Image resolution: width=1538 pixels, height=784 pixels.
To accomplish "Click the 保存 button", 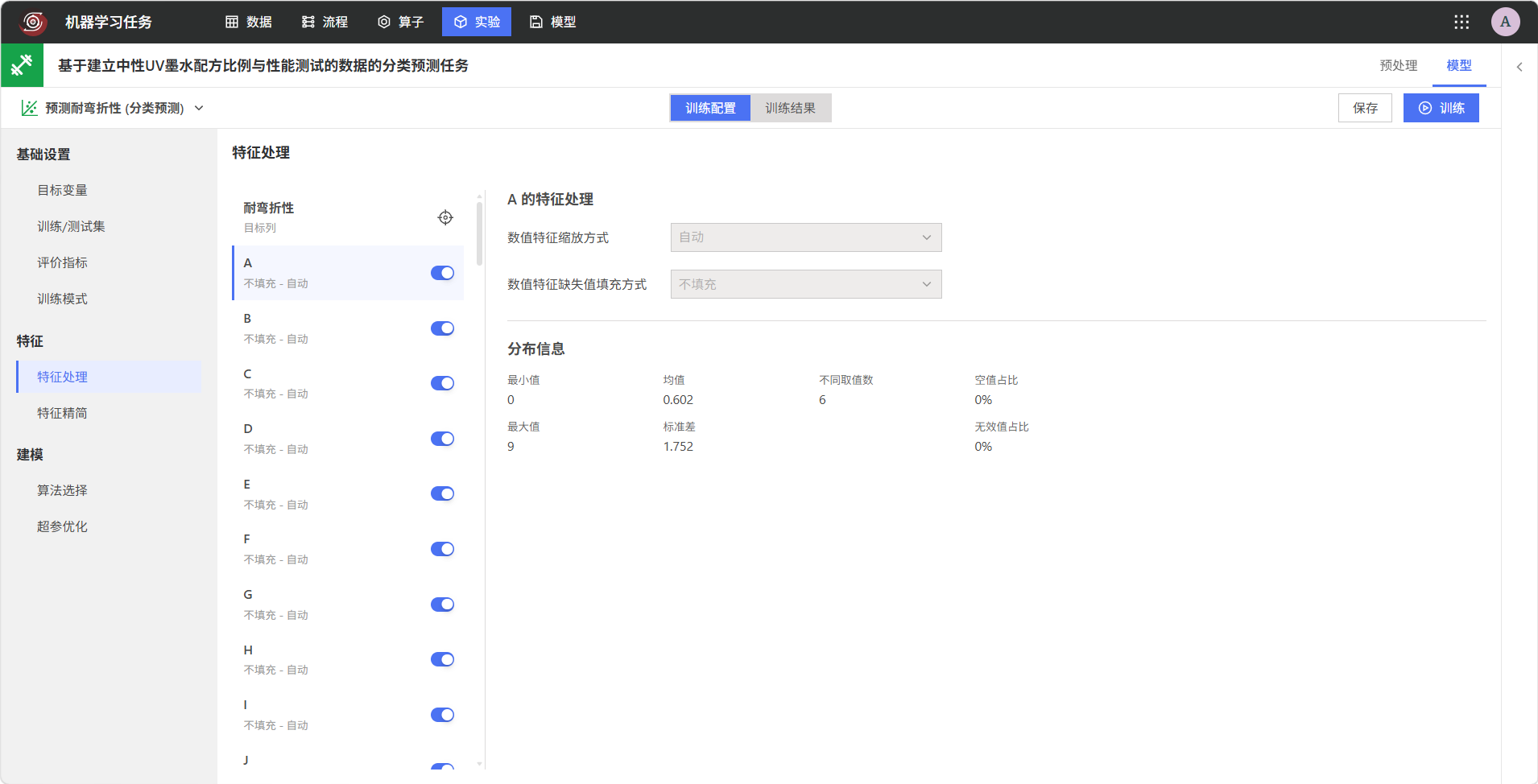I will pyautogui.click(x=1365, y=108).
